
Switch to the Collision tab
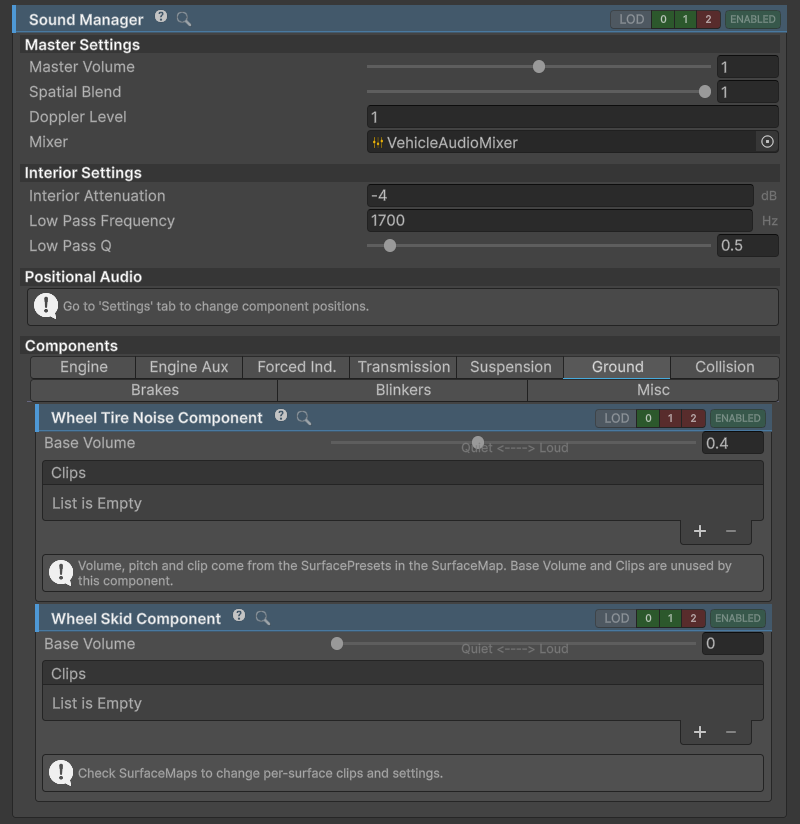point(725,367)
